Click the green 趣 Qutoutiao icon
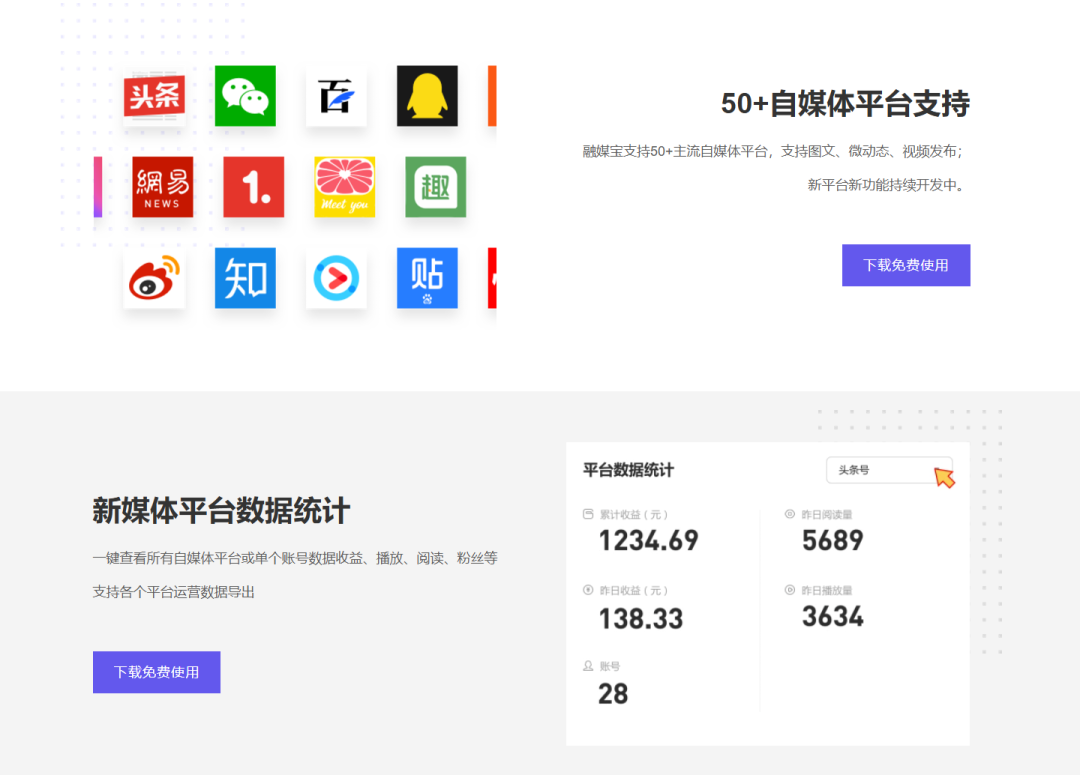 [x=435, y=187]
